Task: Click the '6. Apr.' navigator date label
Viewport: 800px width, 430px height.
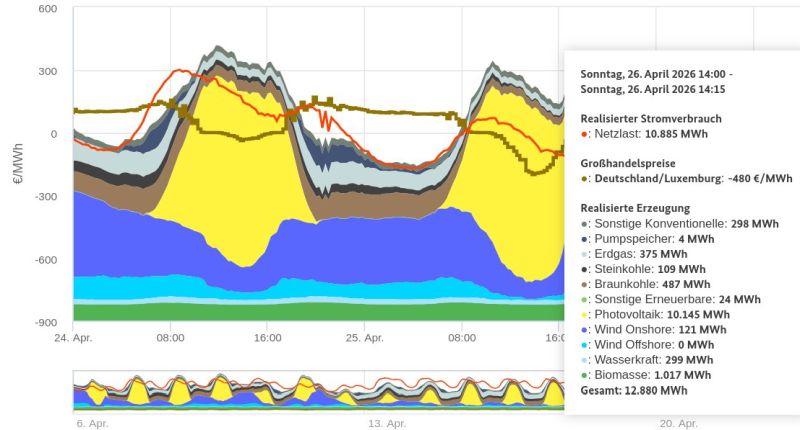Action: (92, 423)
